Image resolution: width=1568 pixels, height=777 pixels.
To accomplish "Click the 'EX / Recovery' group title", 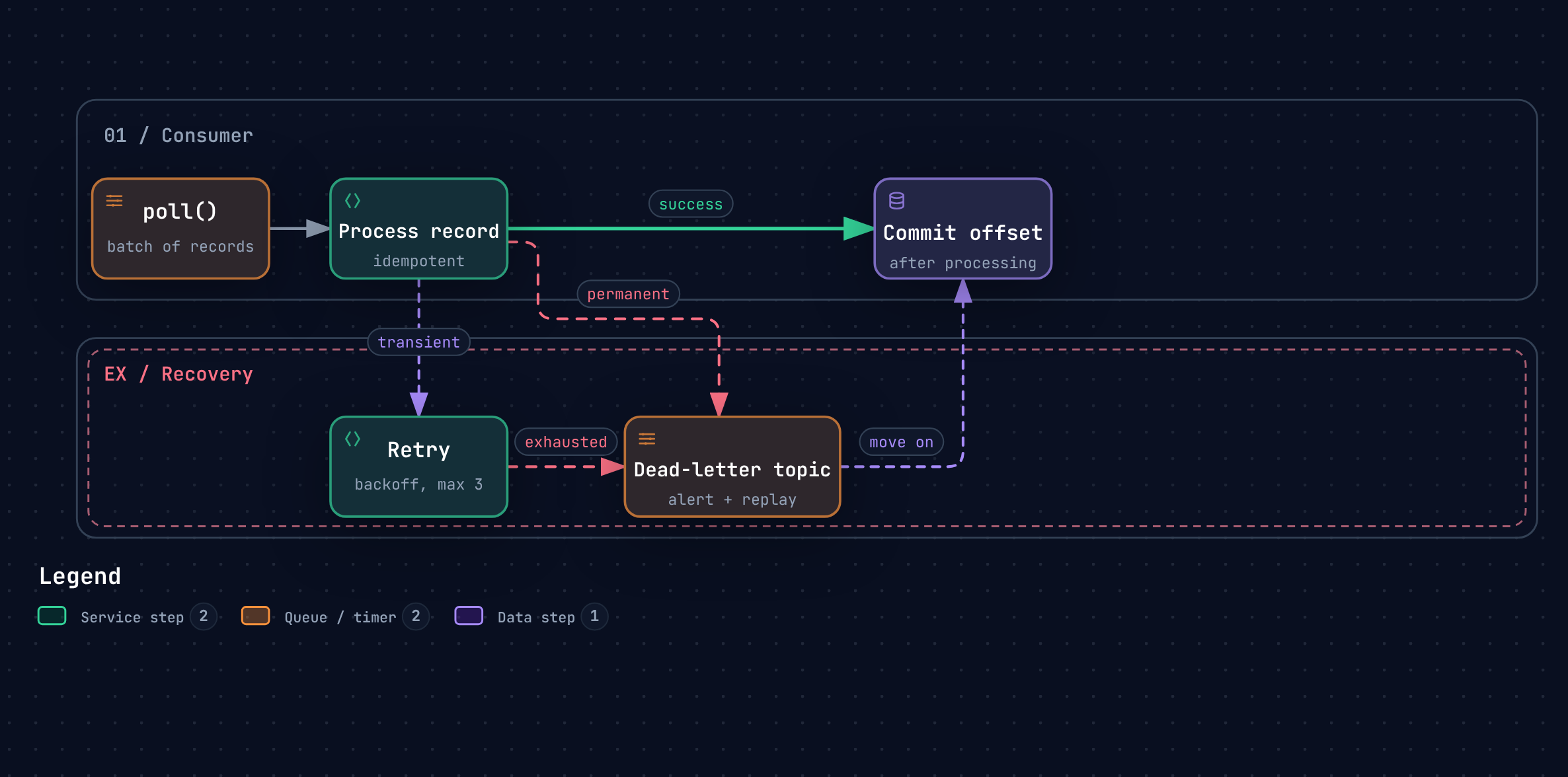I will tap(178, 374).
